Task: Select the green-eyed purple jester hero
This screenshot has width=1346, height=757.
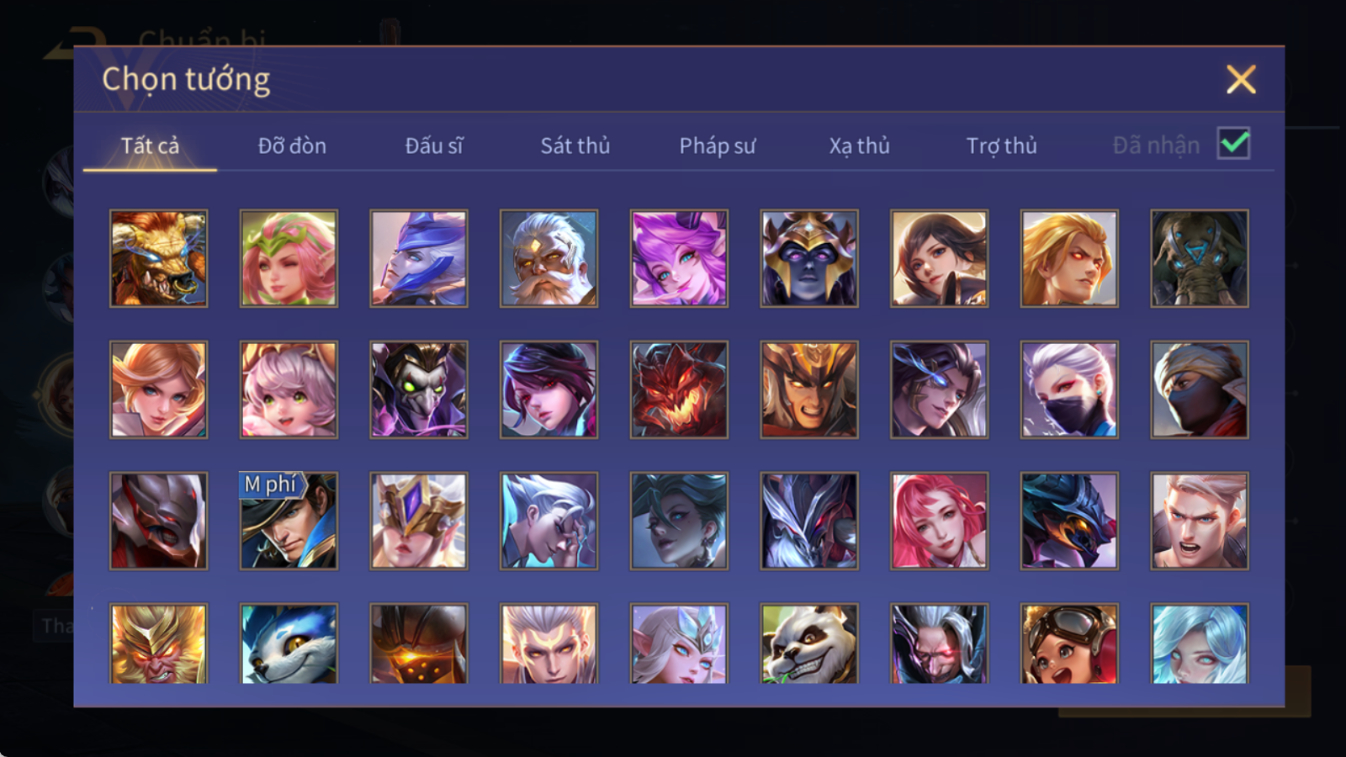Action: pyautogui.click(x=419, y=390)
